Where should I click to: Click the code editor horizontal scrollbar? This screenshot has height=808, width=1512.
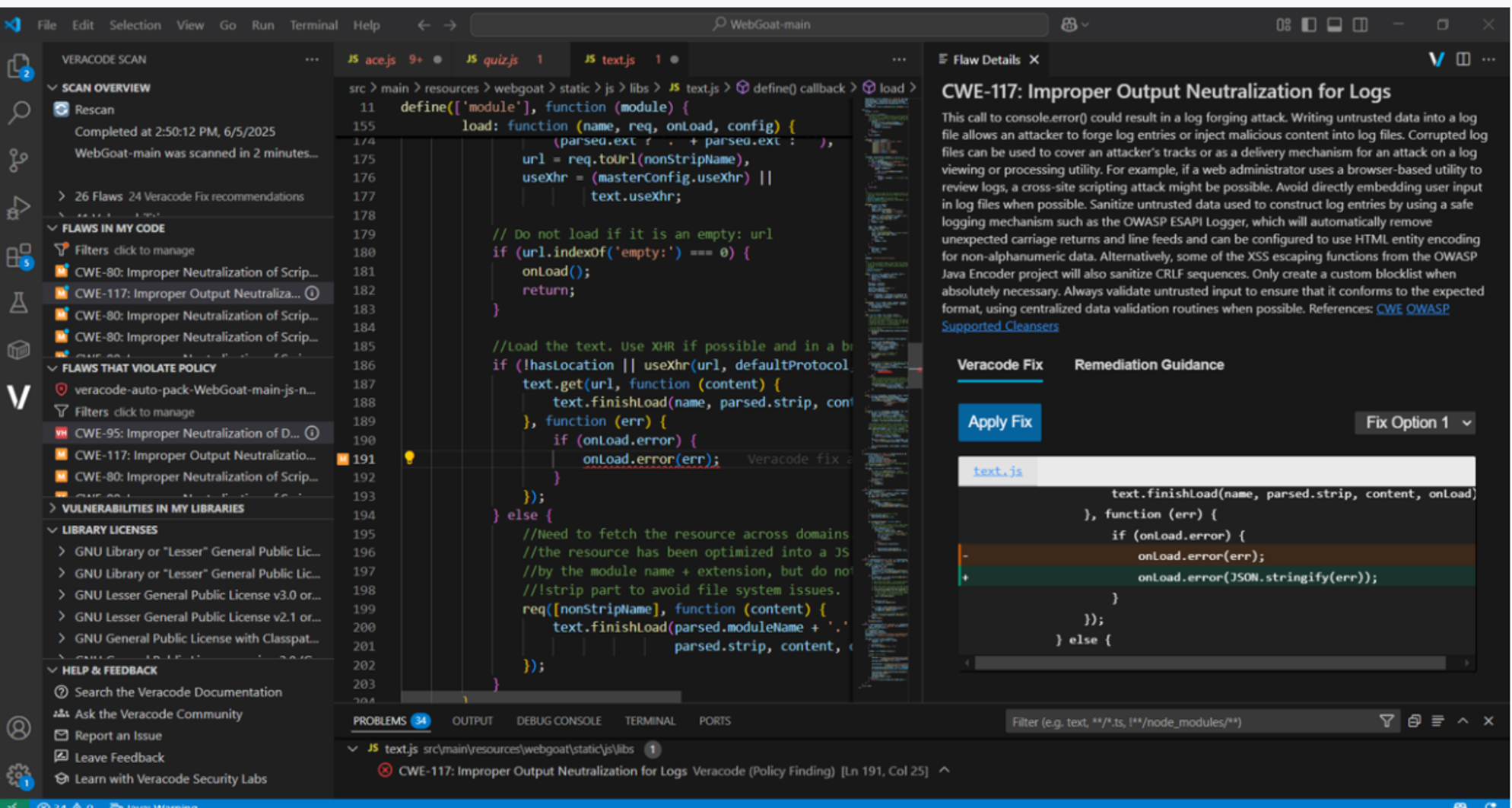[541, 696]
